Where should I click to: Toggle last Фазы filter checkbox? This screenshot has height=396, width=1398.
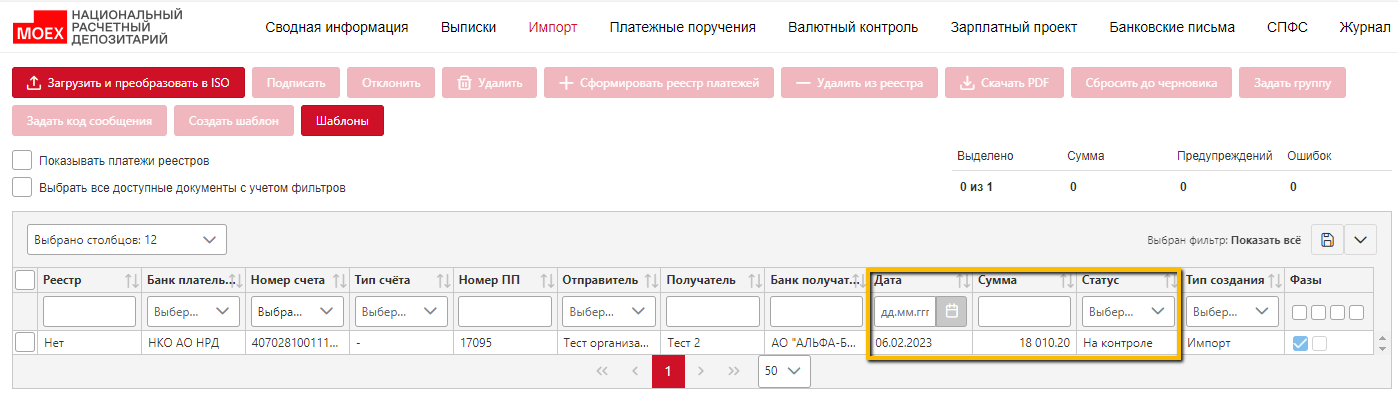(1356, 312)
